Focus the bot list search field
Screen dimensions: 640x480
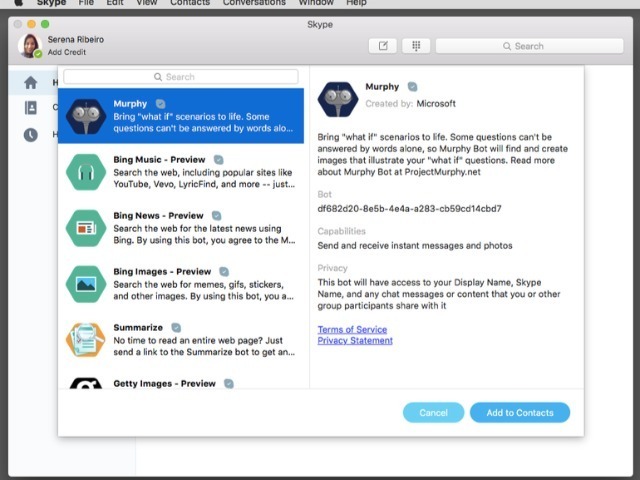tap(181, 77)
